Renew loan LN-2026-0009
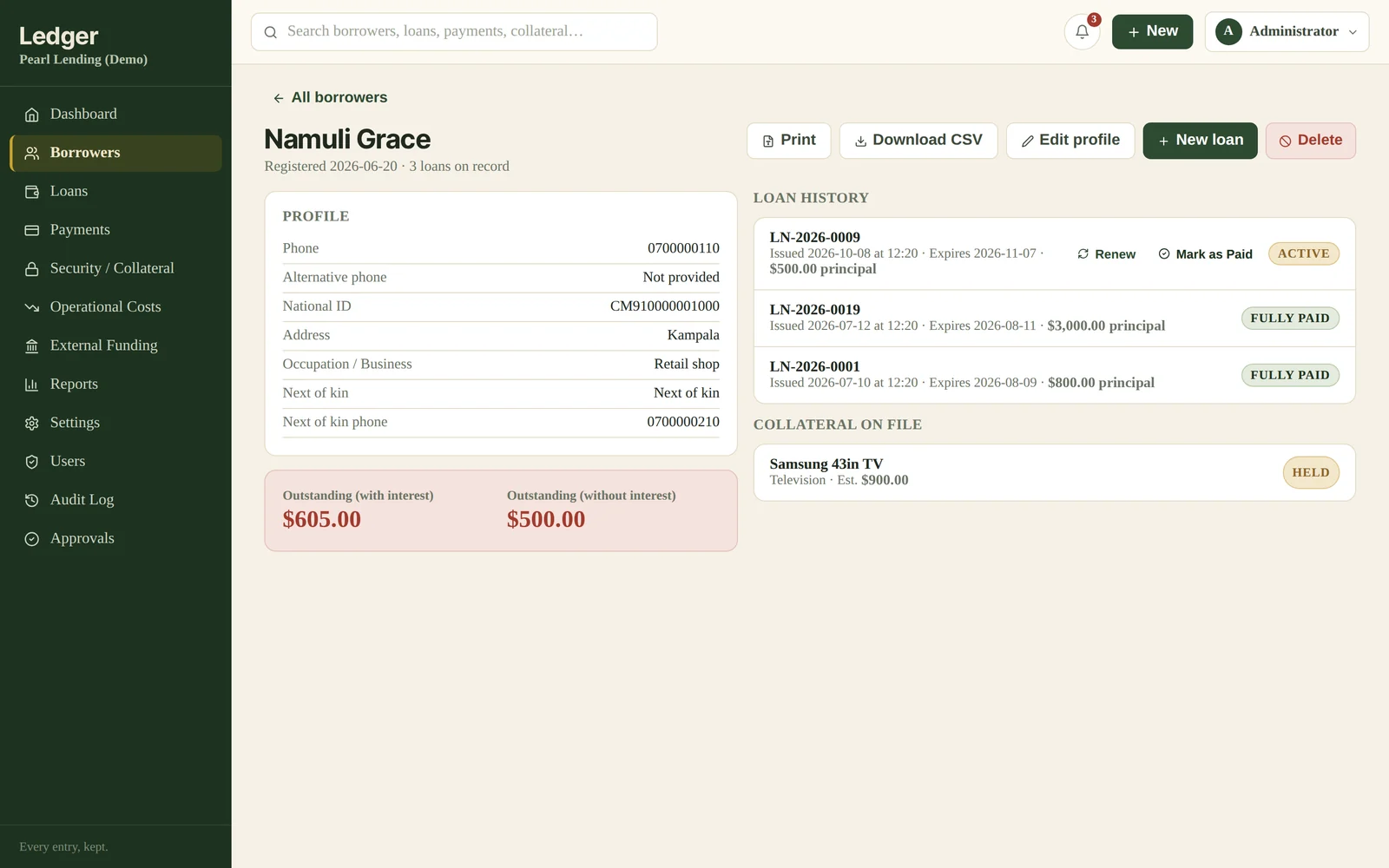Image resolution: width=1389 pixels, height=868 pixels. 1106,254
